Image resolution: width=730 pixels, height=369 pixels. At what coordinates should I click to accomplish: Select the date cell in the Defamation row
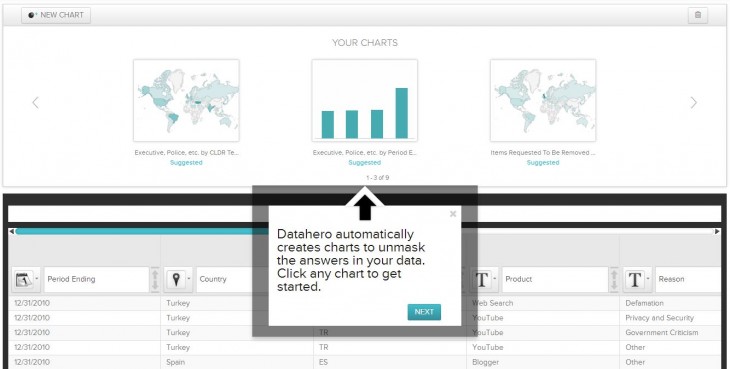(x=85, y=303)
